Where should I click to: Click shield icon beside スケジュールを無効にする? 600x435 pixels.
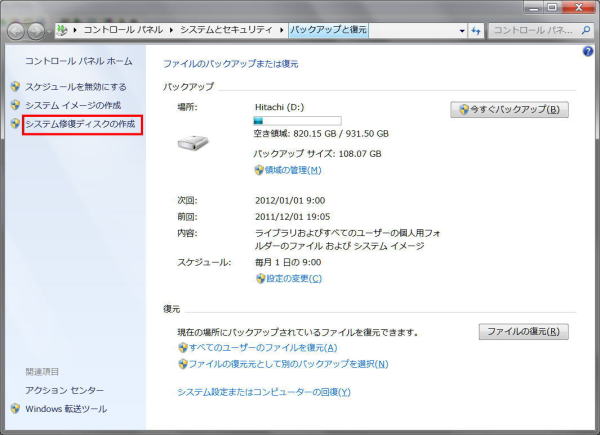coord(15,86)
